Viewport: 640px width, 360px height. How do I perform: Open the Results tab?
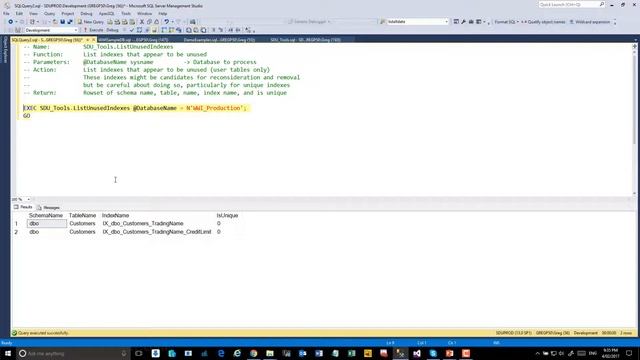point(22,207)
